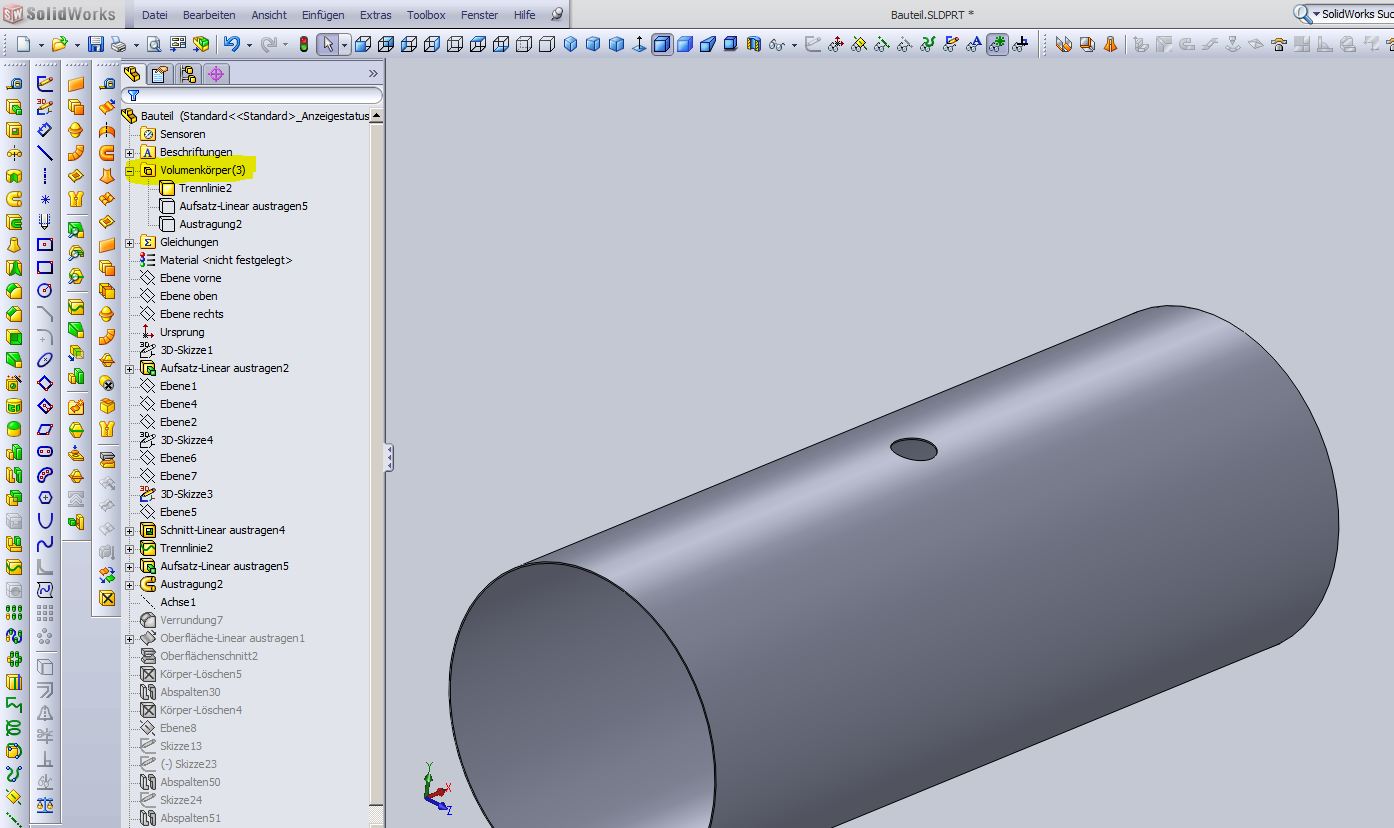Open the DimXpertManager crosshair tab

[216, 74]
